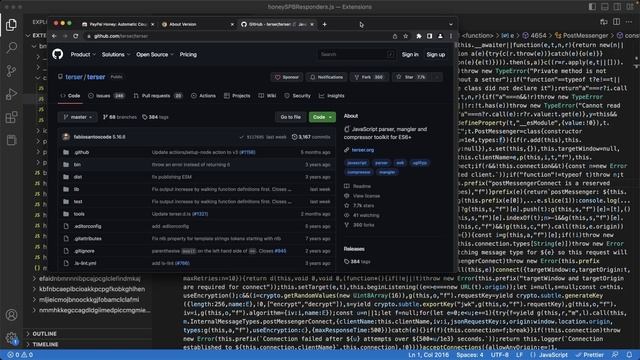Expand star options dropdown arrow
The height and width of the screenshot is (360, 640).
(x=437, y=77)
